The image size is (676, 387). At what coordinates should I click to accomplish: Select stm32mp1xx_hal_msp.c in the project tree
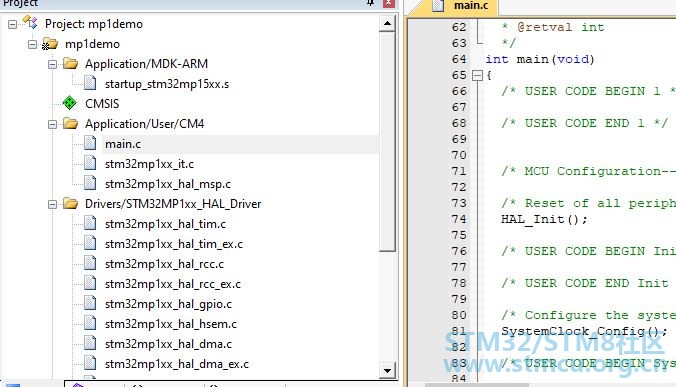pos(168,184)
